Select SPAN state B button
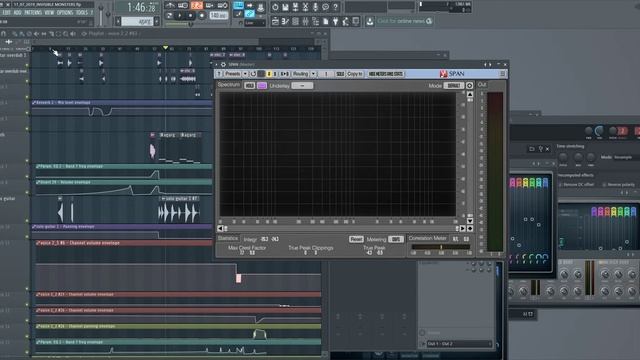The image size is (640, 360). [275, 74]
